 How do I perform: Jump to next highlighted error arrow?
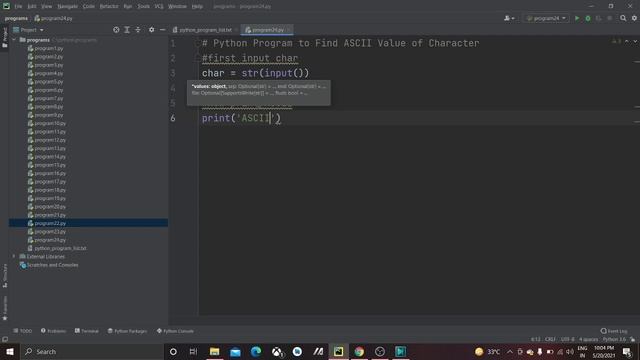[x=635, y=42]
